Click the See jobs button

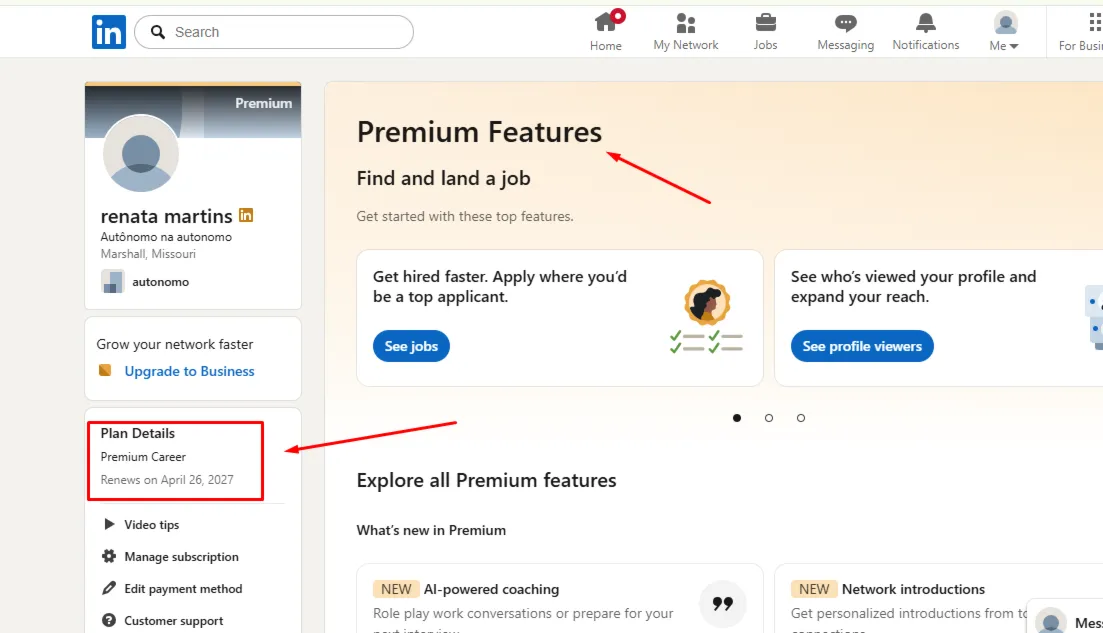click(x=411, y=346)
